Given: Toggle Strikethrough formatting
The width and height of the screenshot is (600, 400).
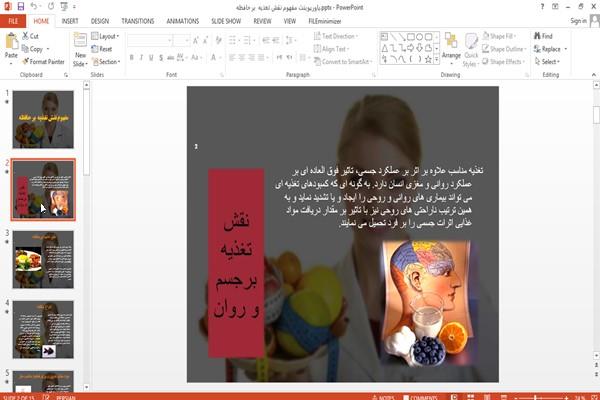Looking at the screenshot, I should point(170,57).
